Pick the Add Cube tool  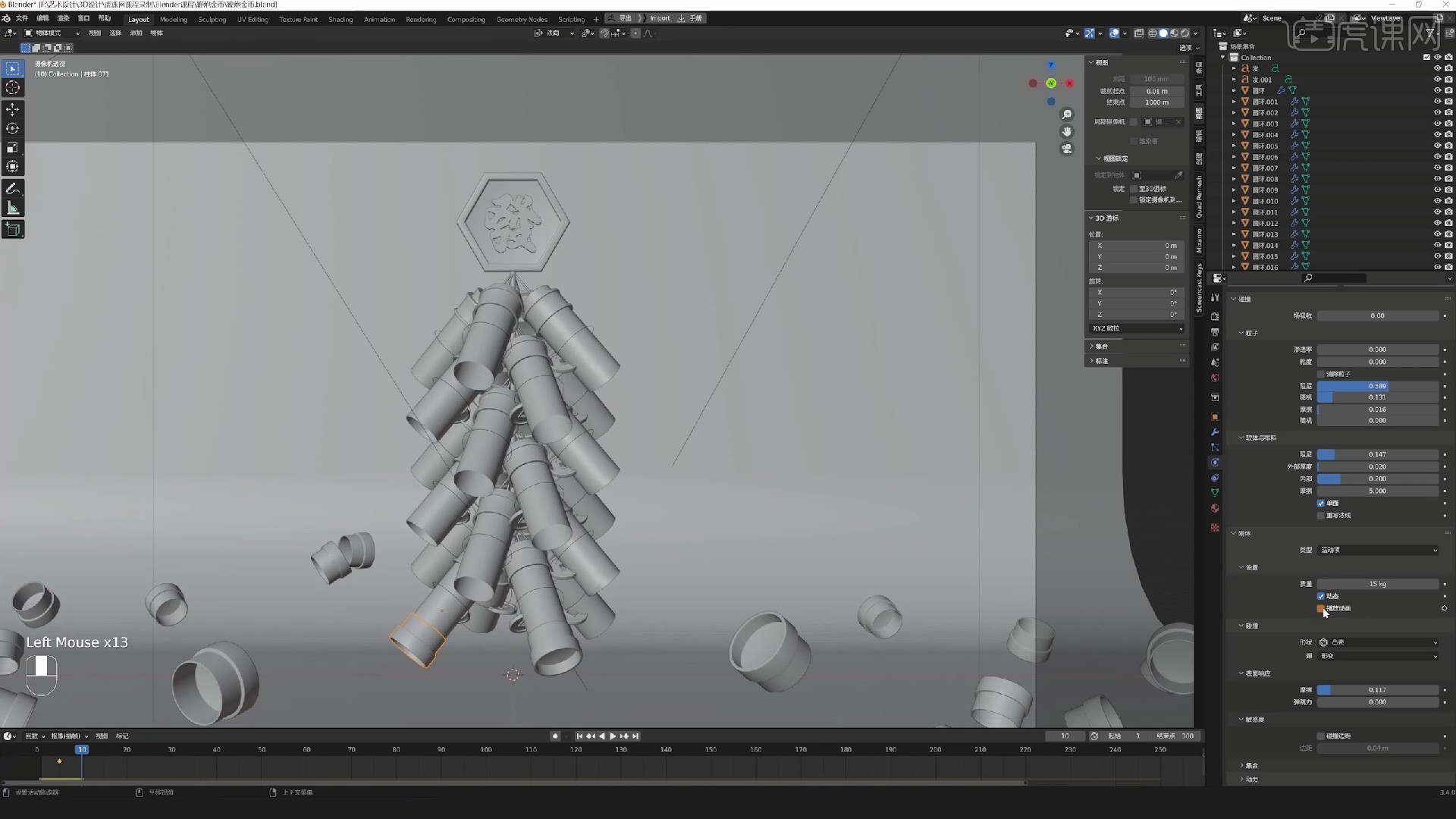click(x=13, y=229)
